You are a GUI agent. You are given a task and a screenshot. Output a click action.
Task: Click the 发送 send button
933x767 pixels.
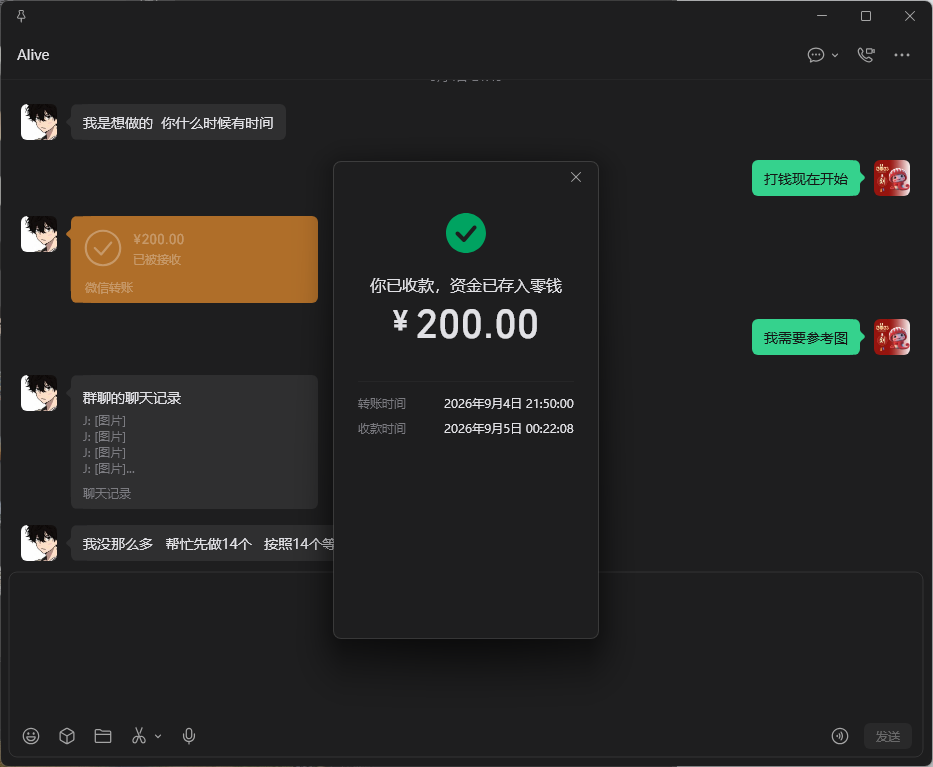pos(888,736)
